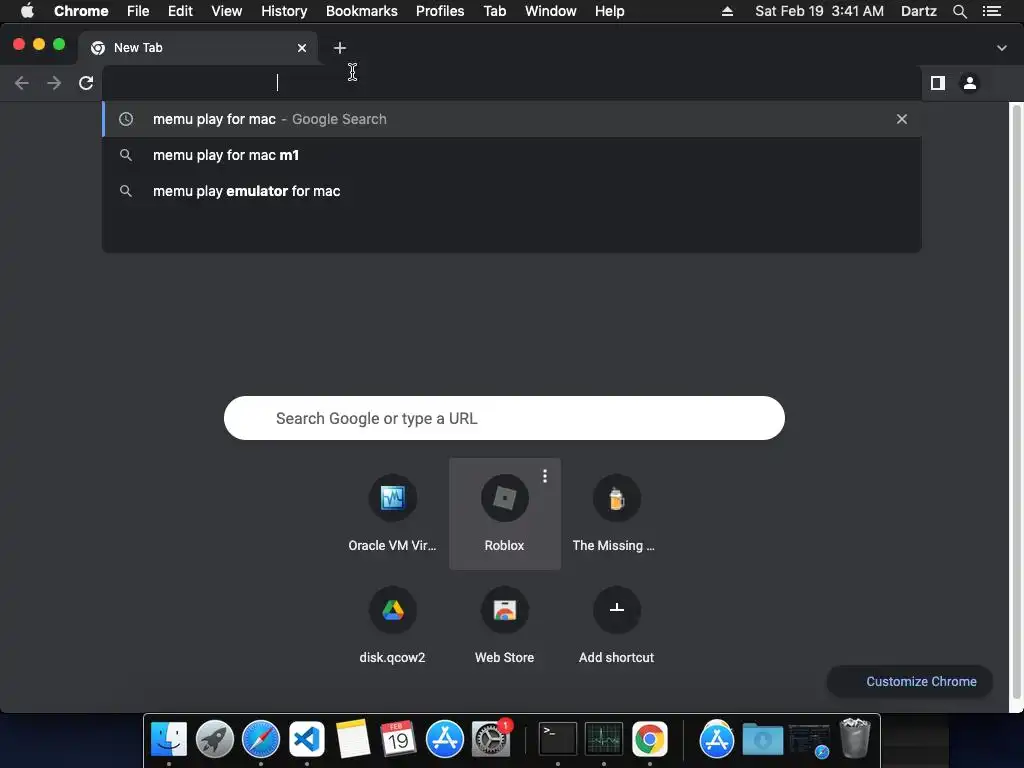This screenshot has height=768, width=1024.
Task: Click the eject icon in menu bar
Action: click(728, 11)
